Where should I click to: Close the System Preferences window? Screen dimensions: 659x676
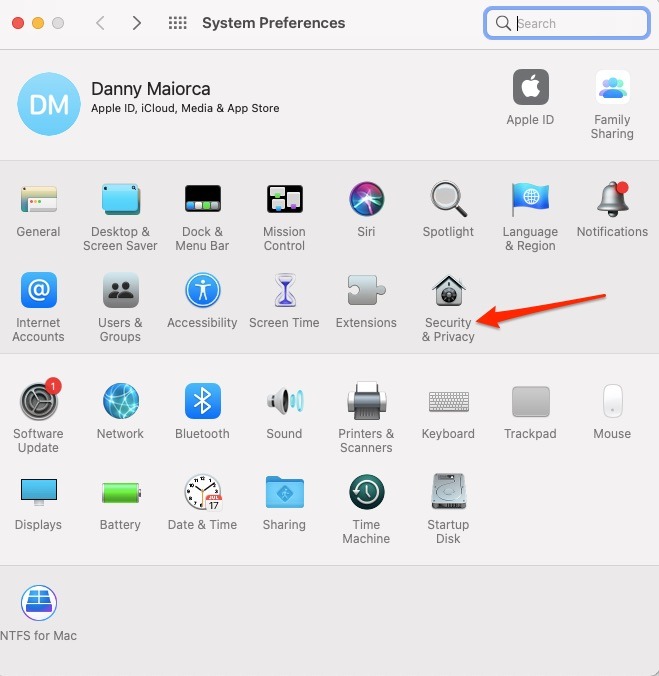18,23
